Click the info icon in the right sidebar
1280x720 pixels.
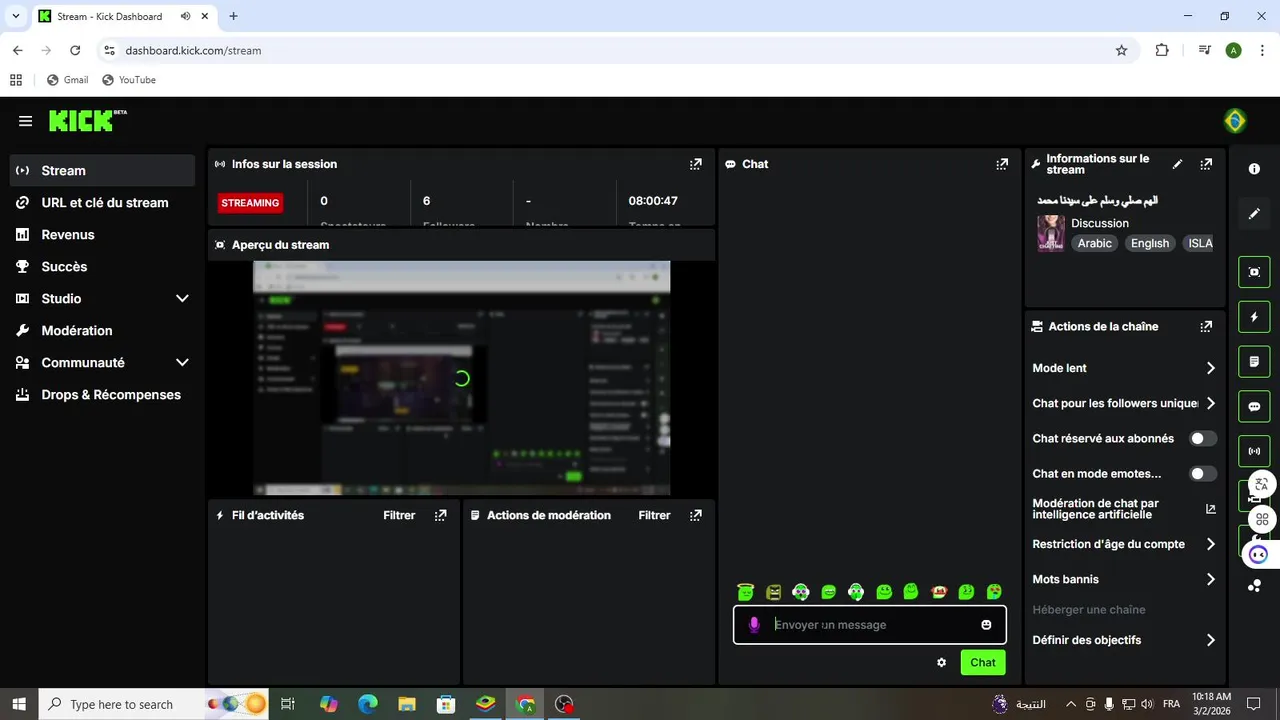(x=1254, y=169)
